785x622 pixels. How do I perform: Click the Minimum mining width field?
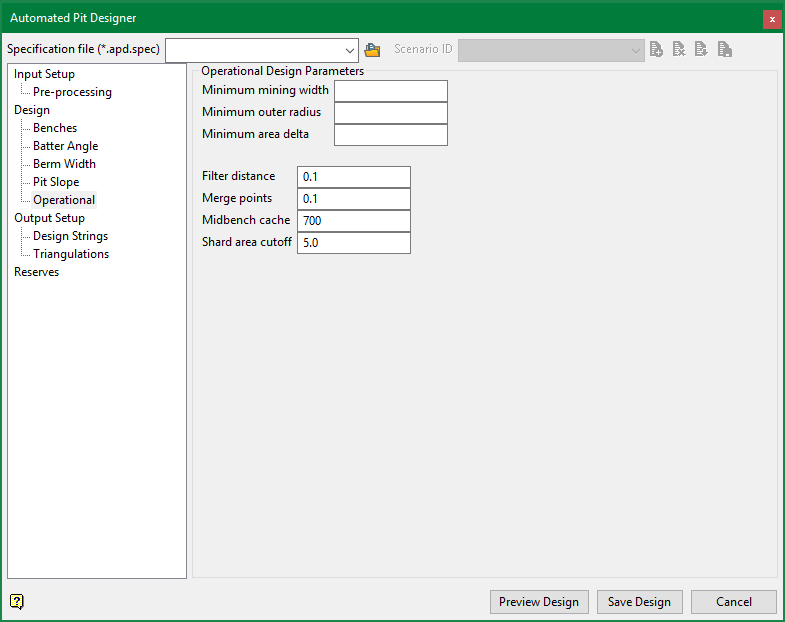390,91
